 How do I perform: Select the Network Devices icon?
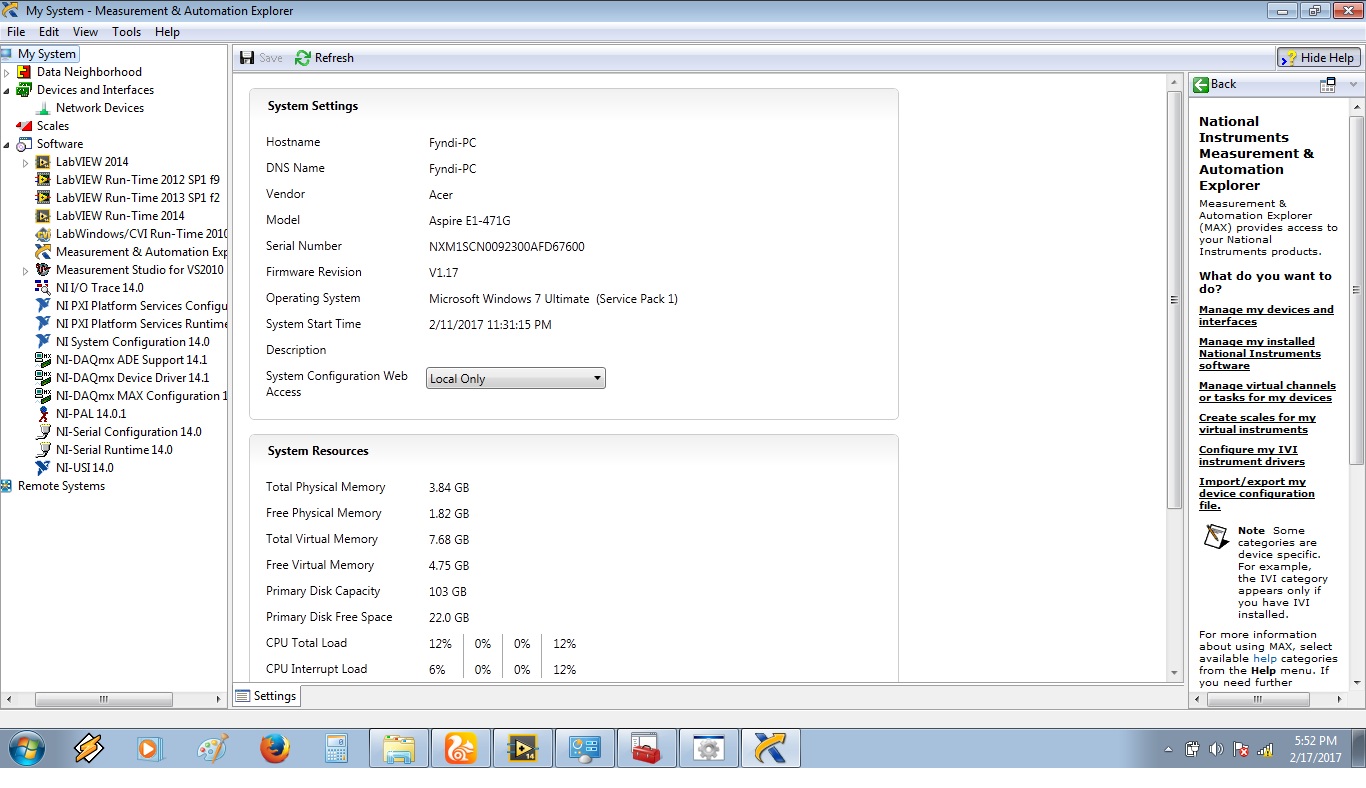pyautogui.click(x=43, y=108)
